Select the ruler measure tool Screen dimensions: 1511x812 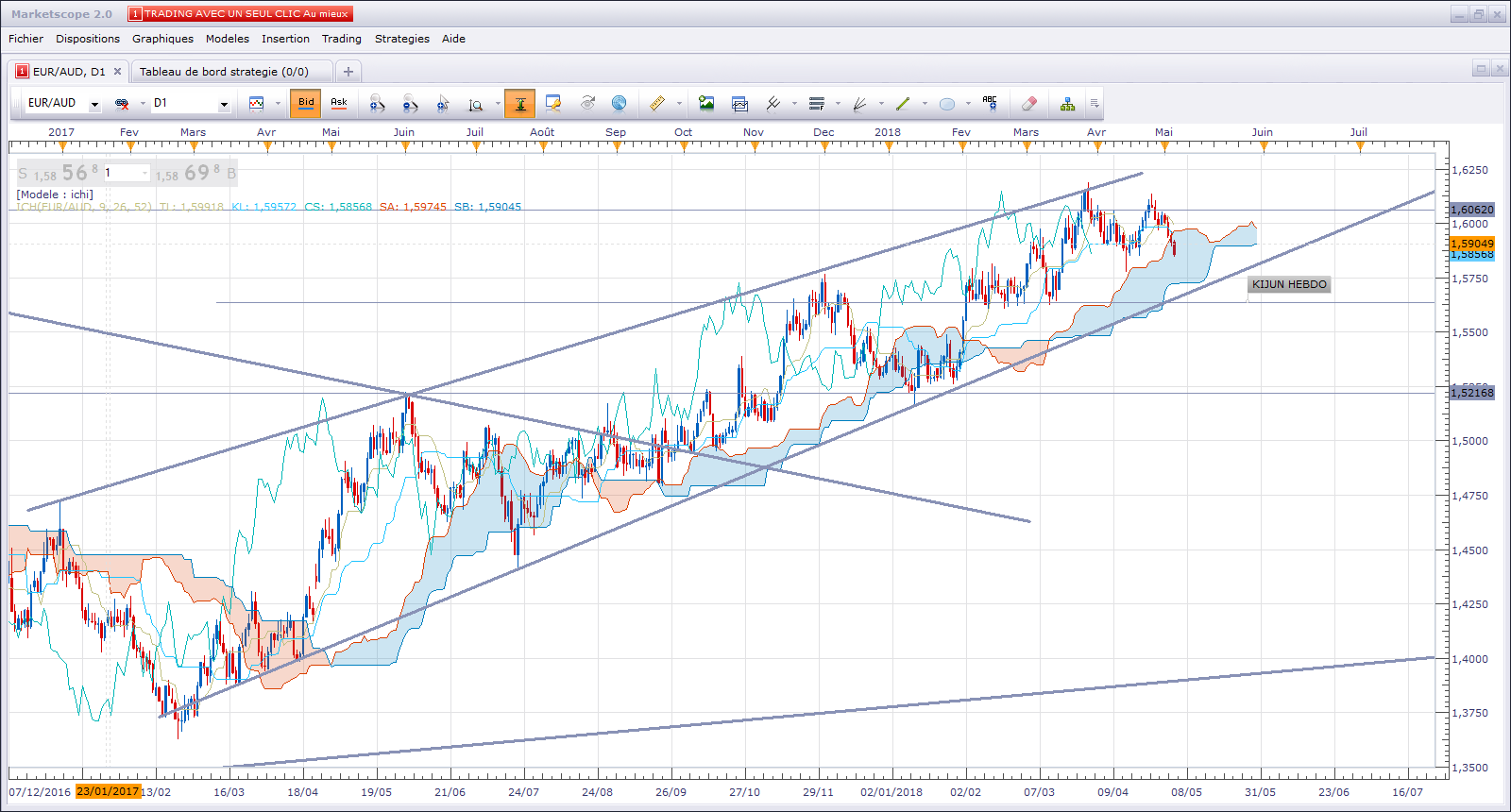click(x=657, y=104)
